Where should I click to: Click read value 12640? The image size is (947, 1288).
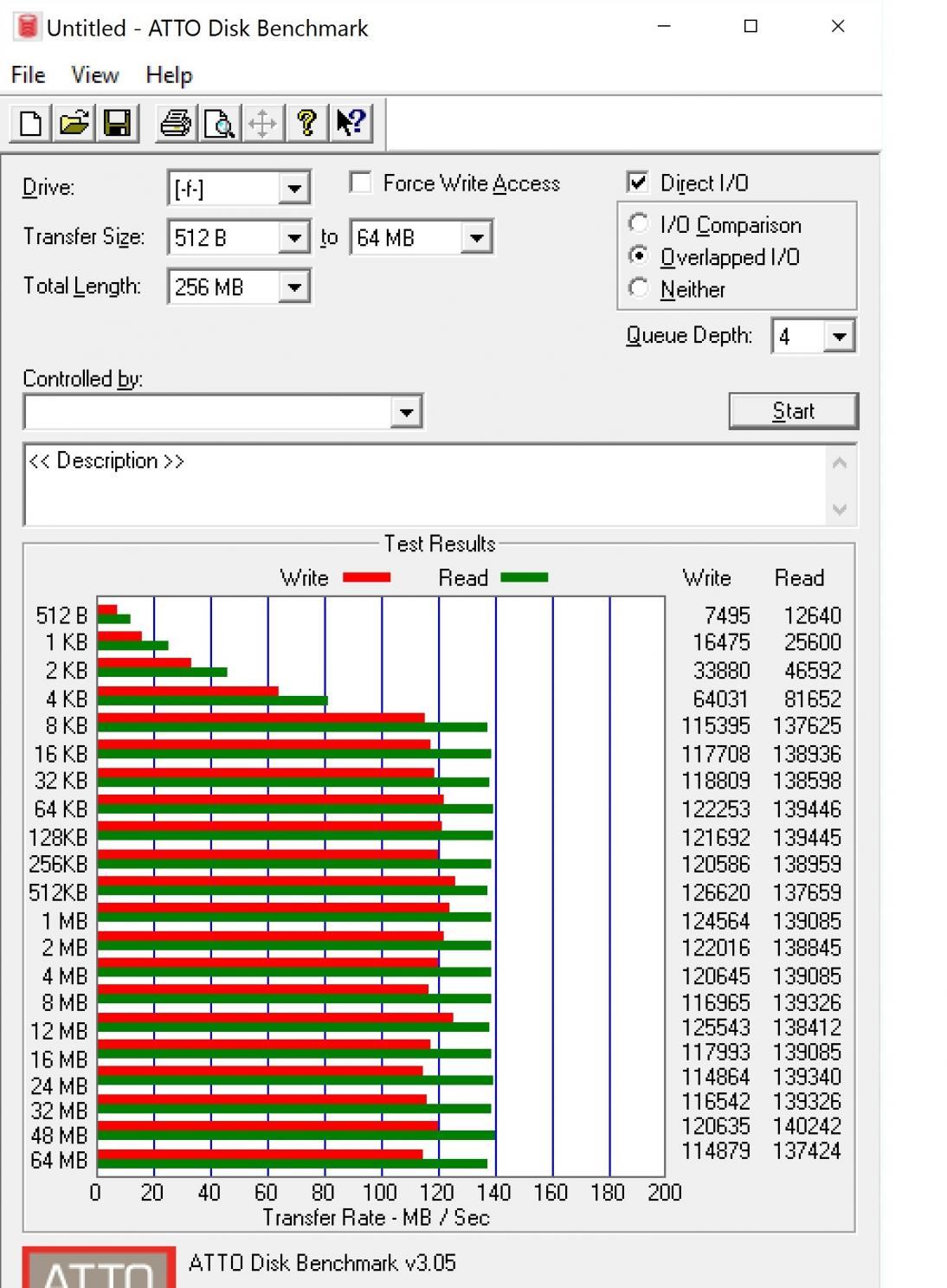(812, 615)
